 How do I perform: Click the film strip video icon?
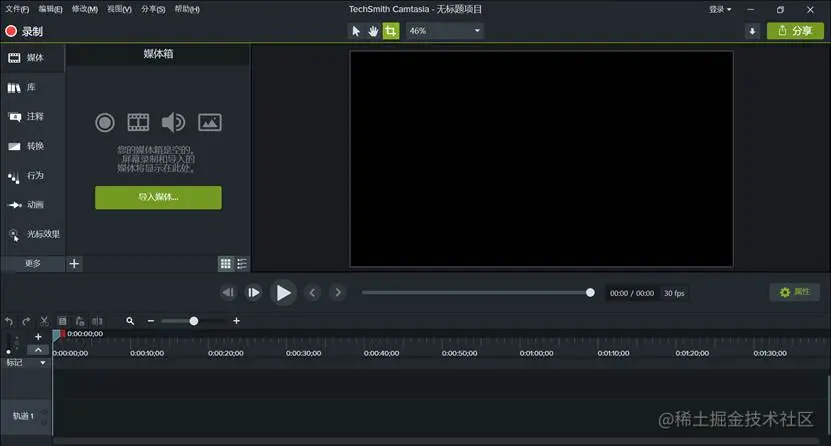pyautogui.click(x=138, y=122)
